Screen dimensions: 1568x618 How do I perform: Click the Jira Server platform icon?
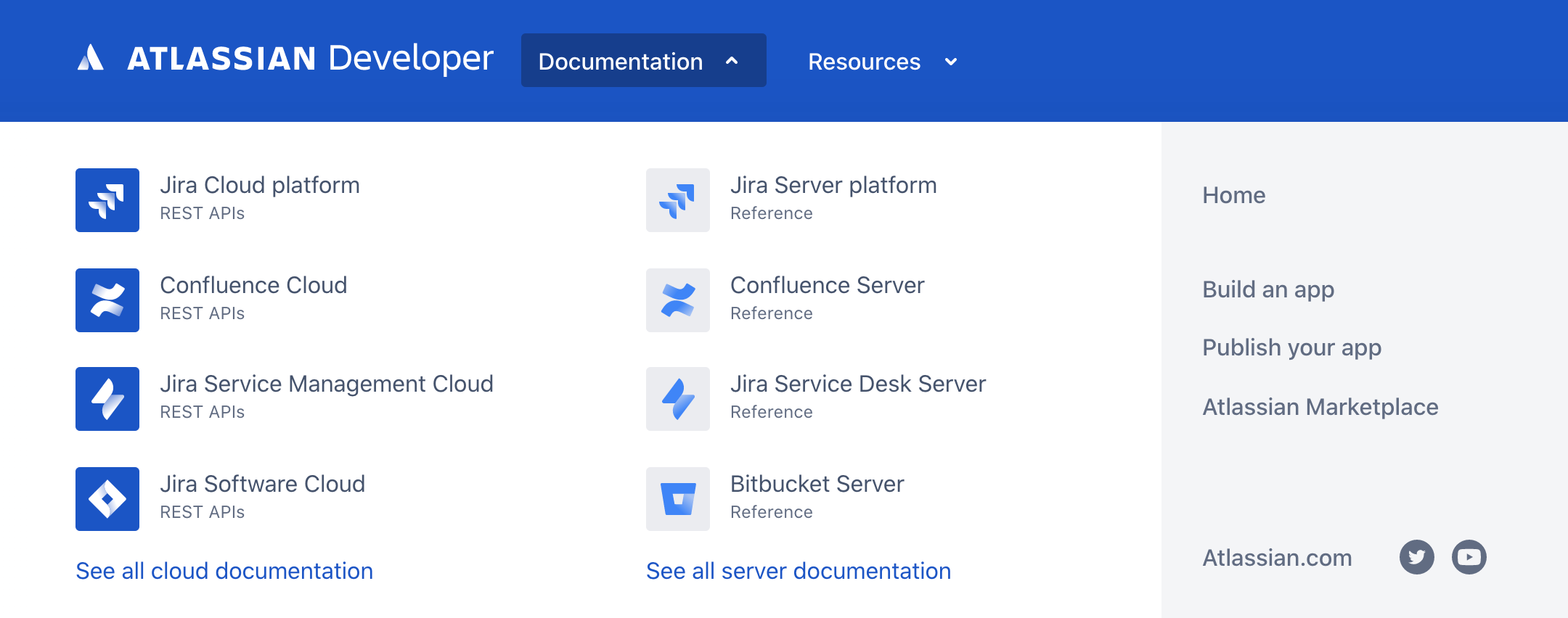pos(678,200)
